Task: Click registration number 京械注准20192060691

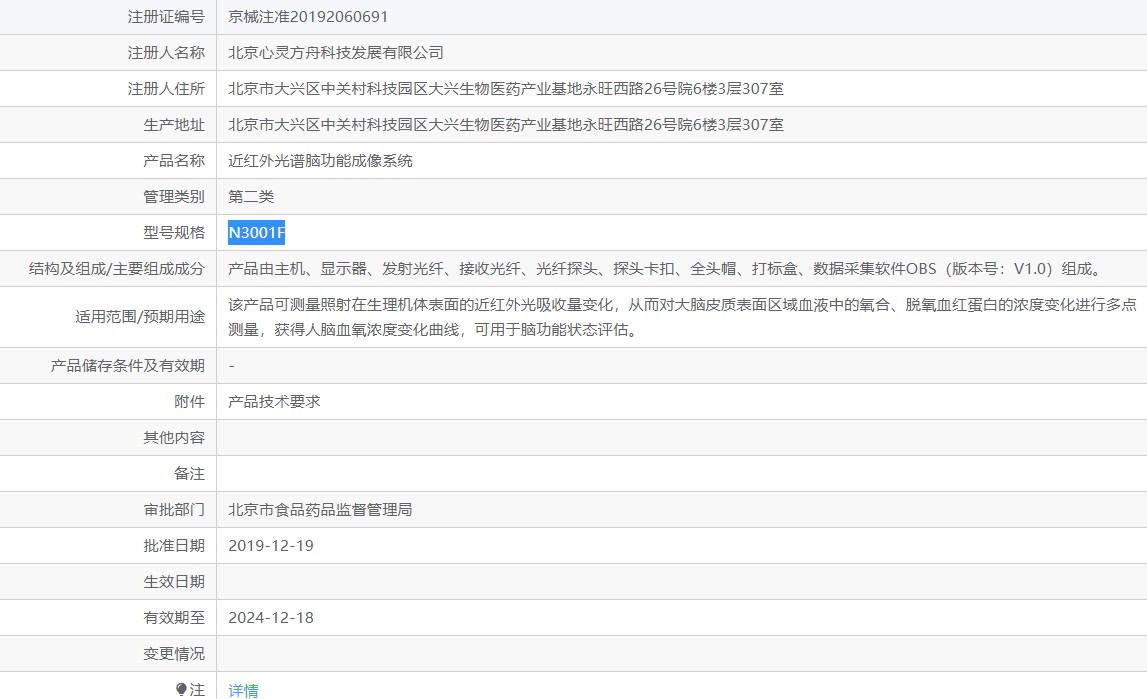Action: pos(308,17)
